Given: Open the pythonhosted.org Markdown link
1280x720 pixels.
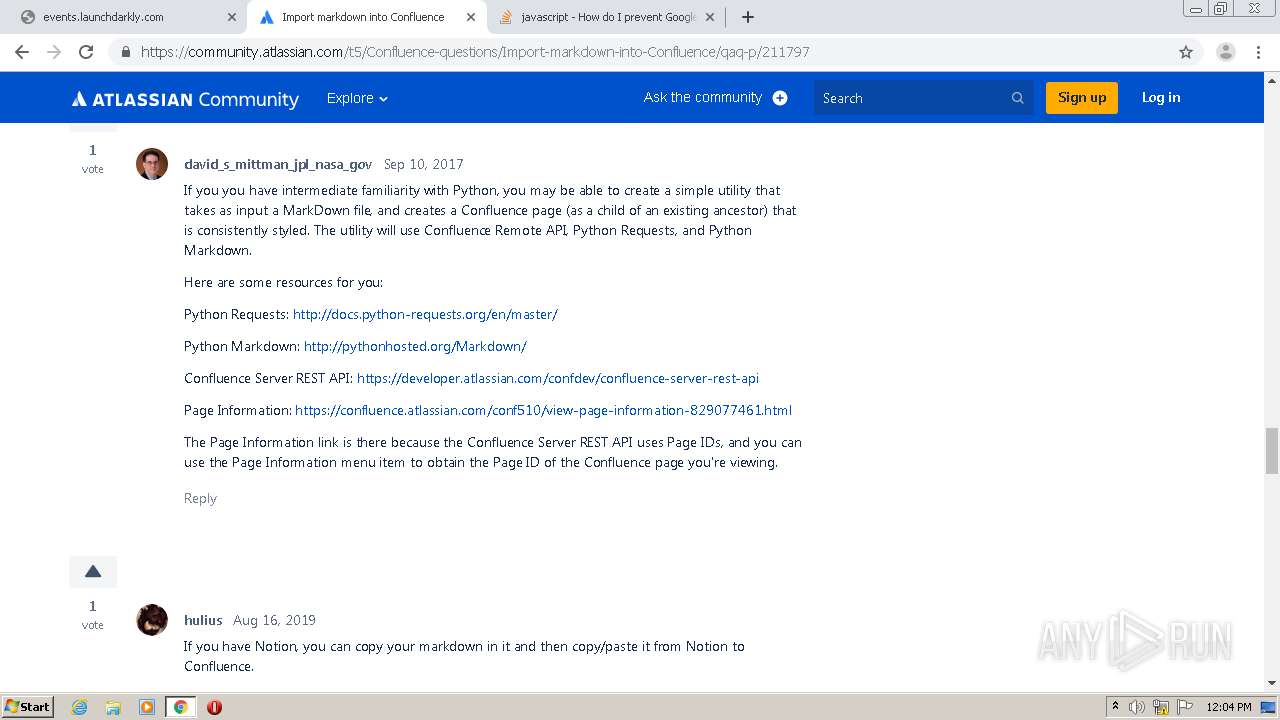Looking at the screenshot, I should 415,346.
